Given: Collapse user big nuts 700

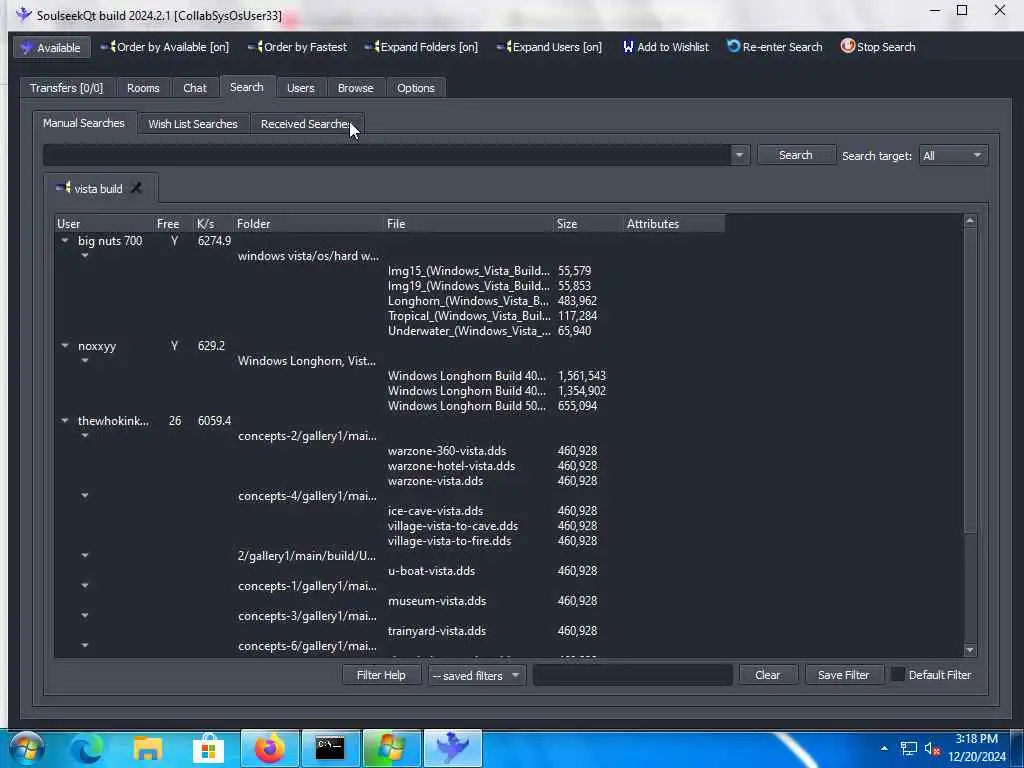Looking at the screenshot, I should pos(65,241).
